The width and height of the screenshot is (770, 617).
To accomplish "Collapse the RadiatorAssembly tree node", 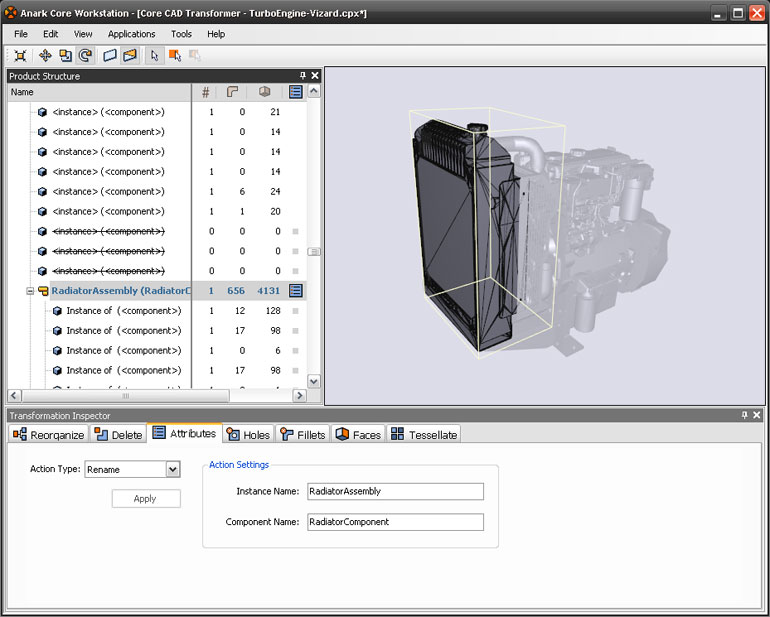I will (x=30, y=291).
